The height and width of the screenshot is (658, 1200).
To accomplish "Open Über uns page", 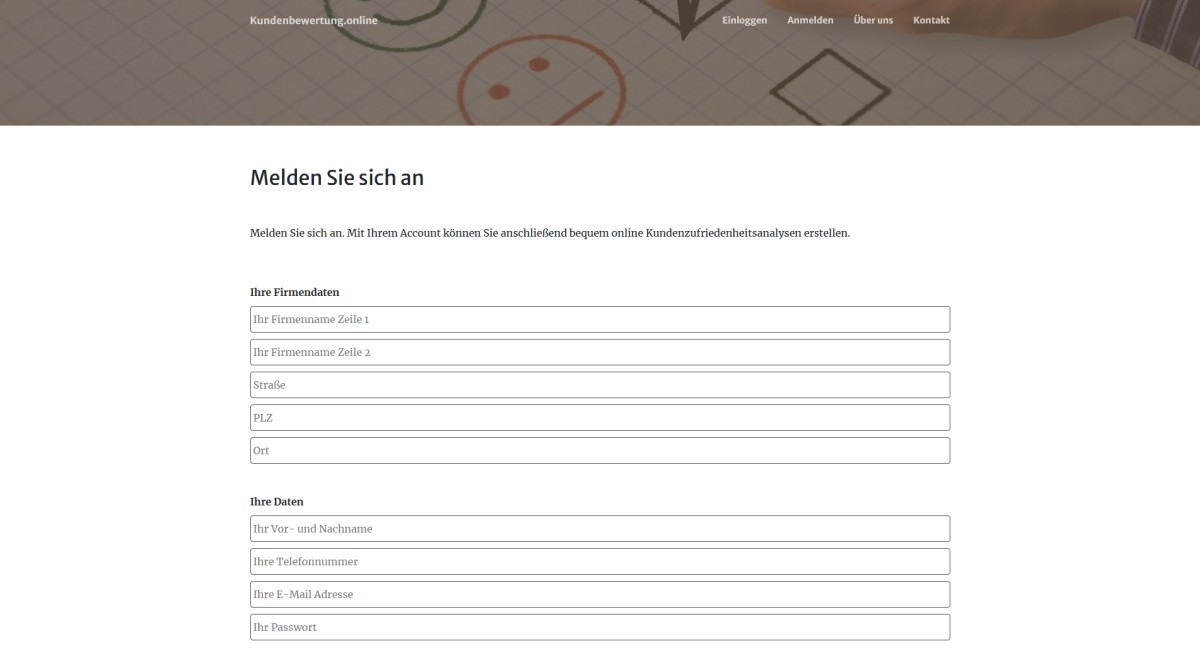I will point(873,20).
